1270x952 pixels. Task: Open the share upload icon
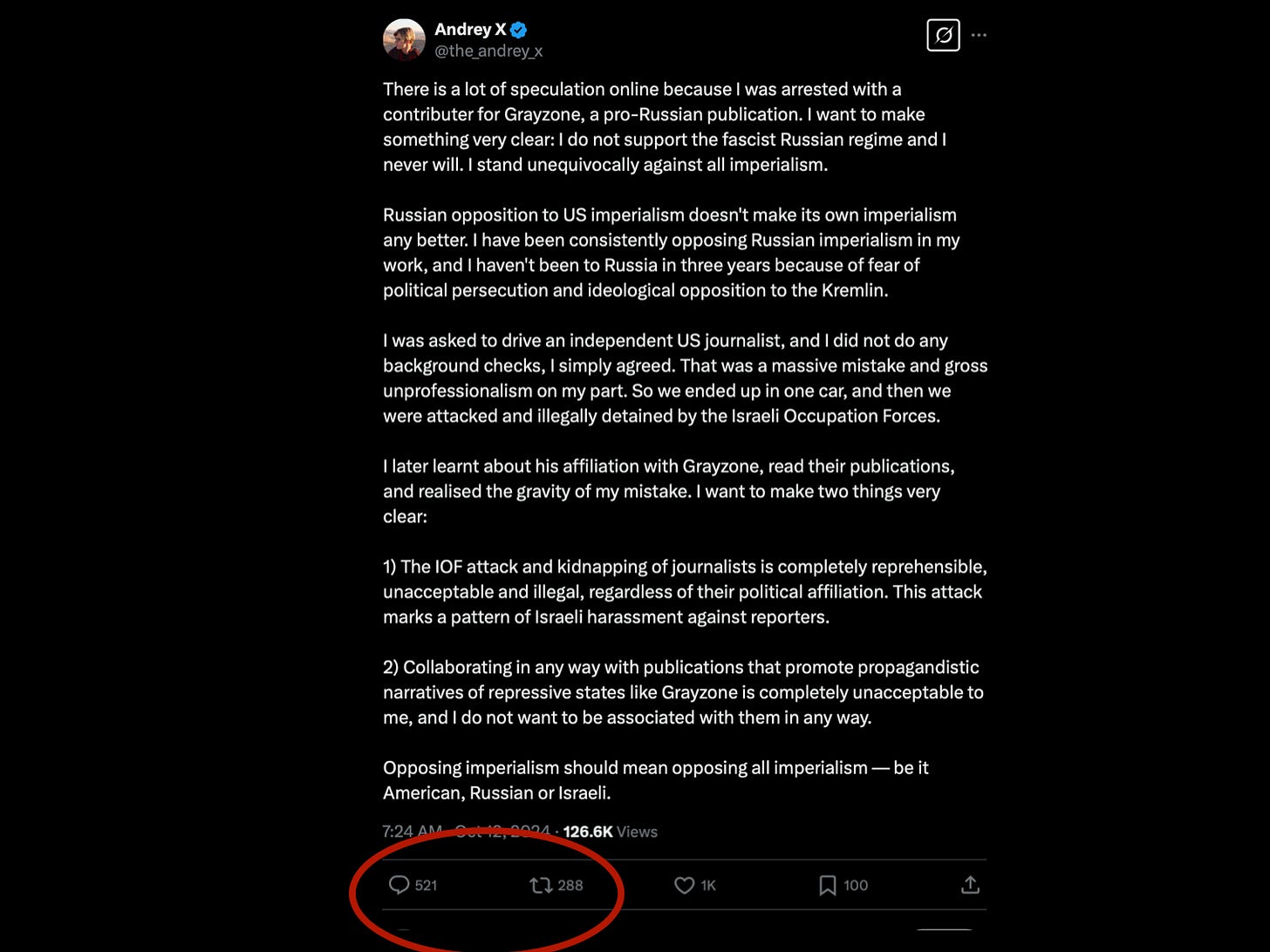pyautogui.click(x=970, y=885)
